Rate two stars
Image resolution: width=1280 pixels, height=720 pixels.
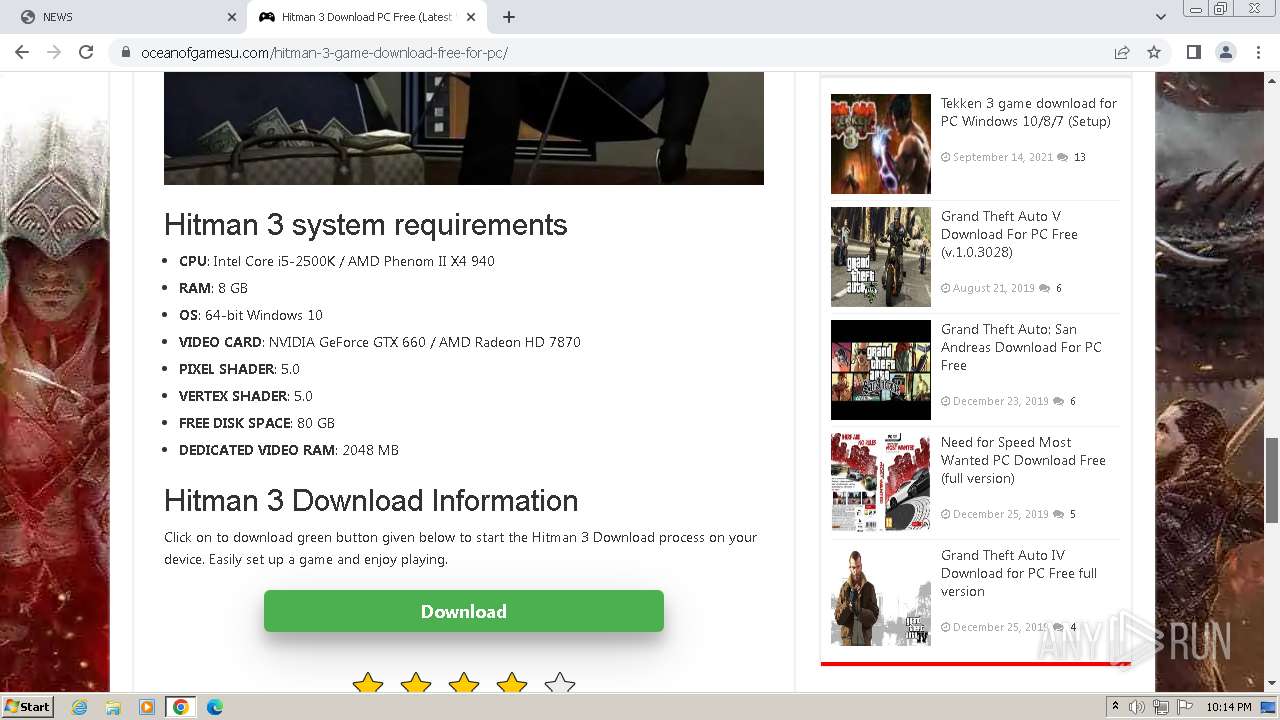tap(416, 684)
